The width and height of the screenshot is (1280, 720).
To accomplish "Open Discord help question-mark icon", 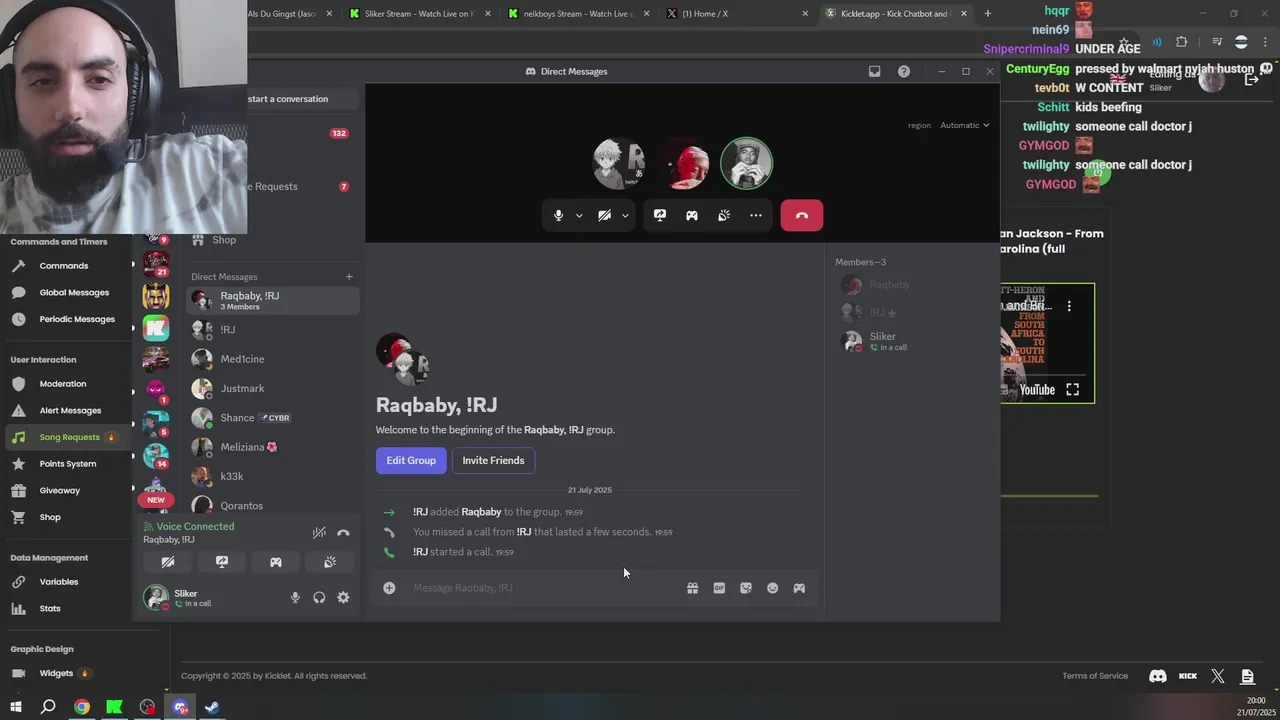I will click(x=904, y=71).
